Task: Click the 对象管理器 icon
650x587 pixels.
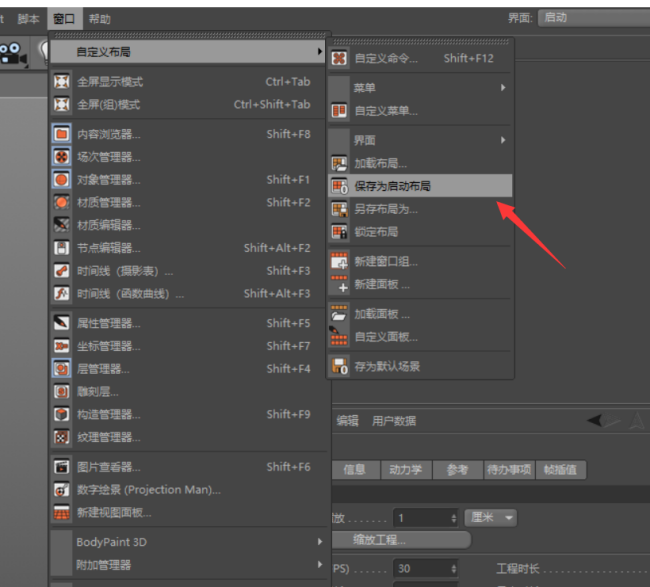Action: pyautogui.click(x=61, y=179)
